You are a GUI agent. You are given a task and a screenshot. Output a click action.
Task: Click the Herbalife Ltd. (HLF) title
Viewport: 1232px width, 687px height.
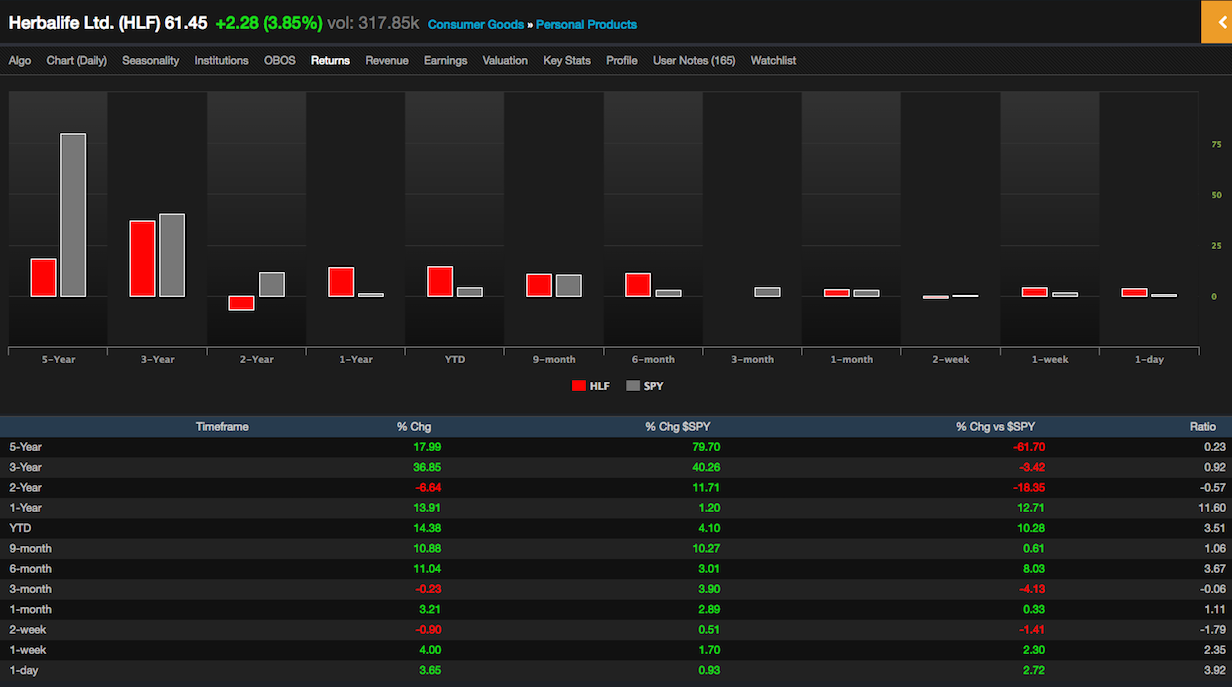pyautogui.click(x=83, y=22)
